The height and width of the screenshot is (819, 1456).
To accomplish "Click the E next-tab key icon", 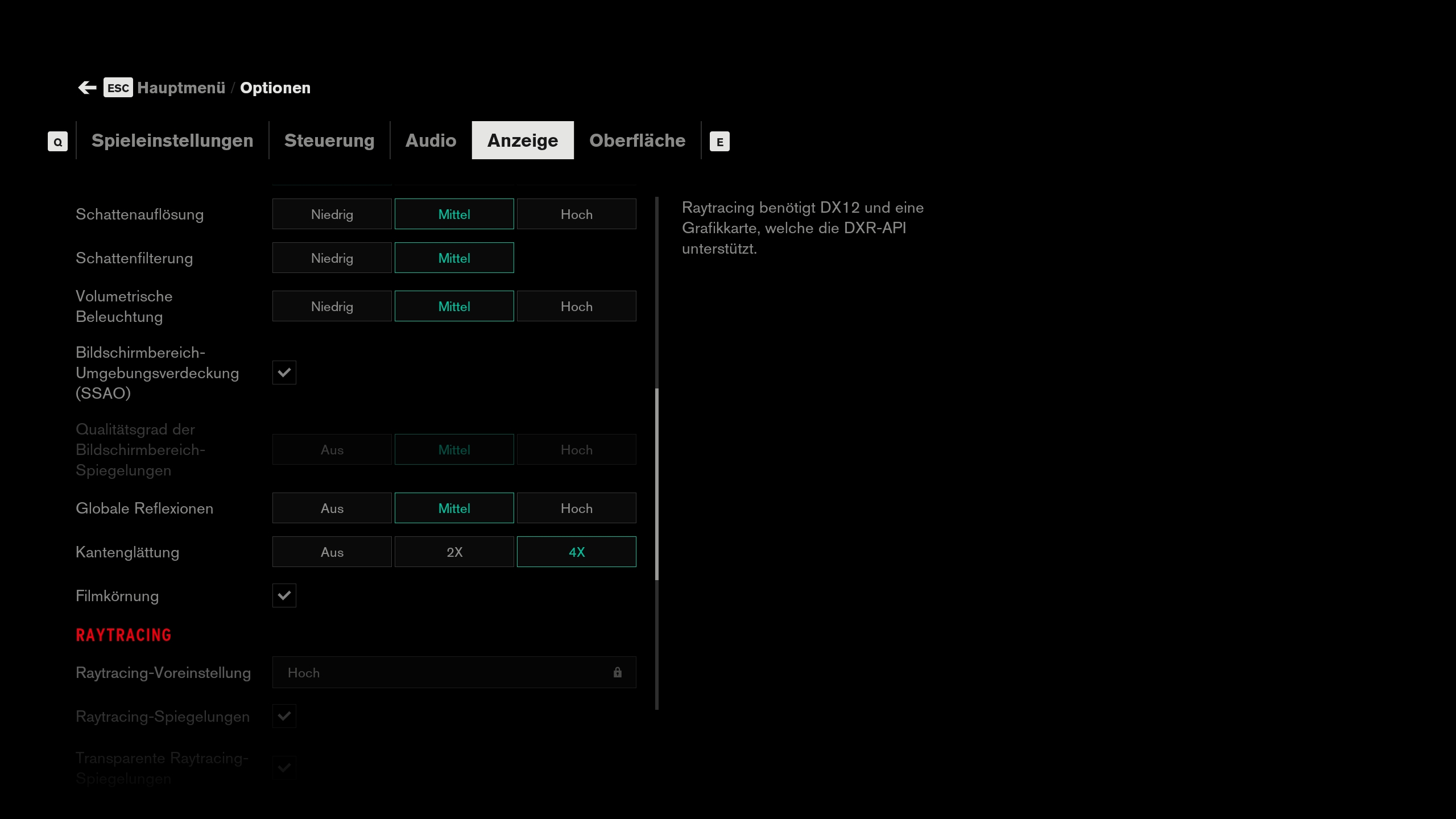I will pyautogui.click(x=719, y=142).
